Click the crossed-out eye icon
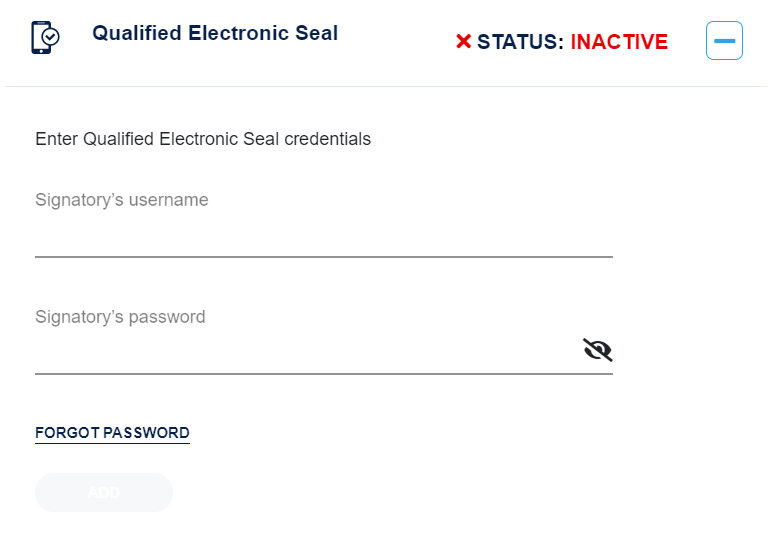Screen dimensions: 776x534 click(x=597, y=349)
